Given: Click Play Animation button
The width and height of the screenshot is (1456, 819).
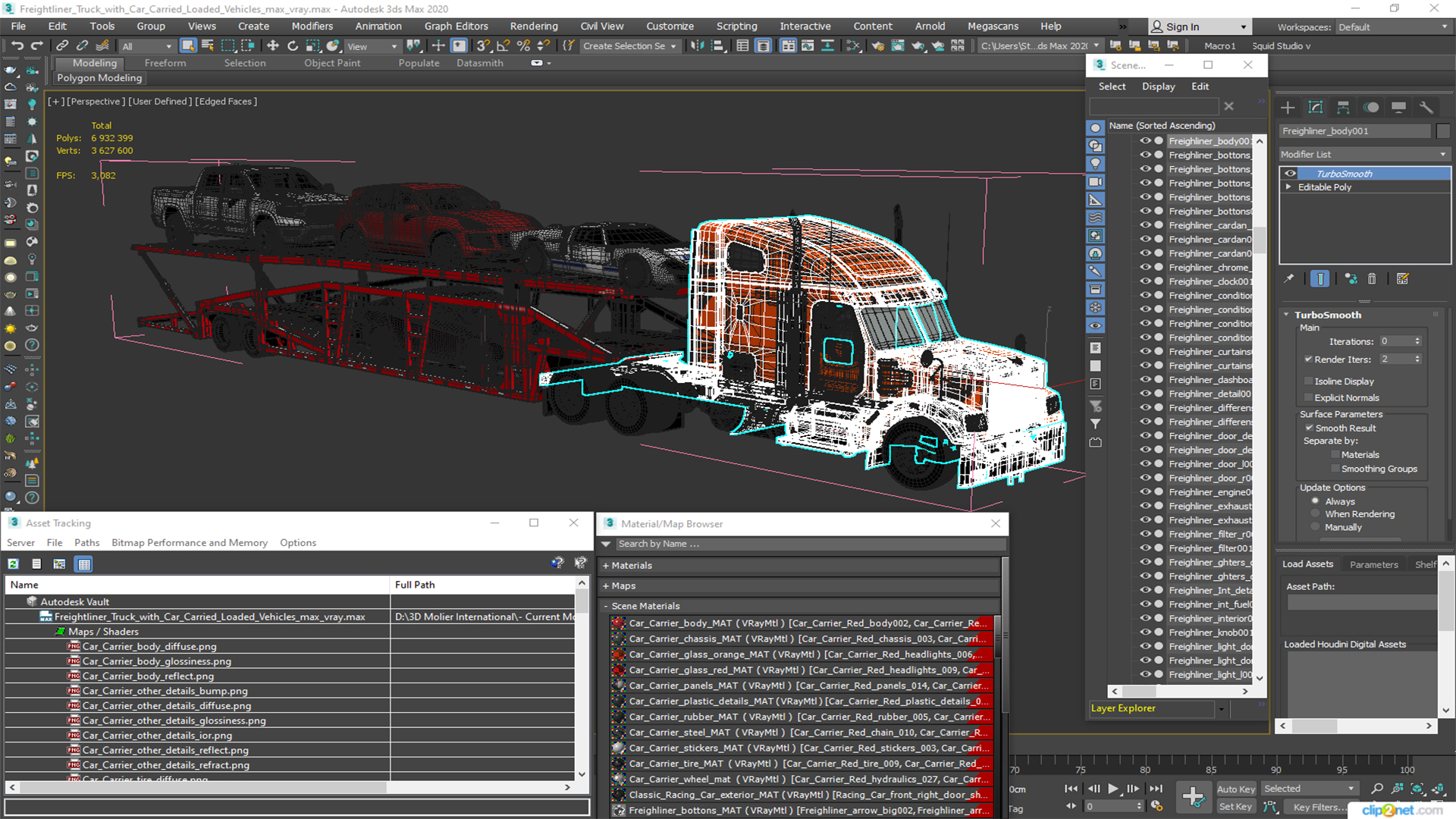Looking at the screenshot, I should [1113, 789].
